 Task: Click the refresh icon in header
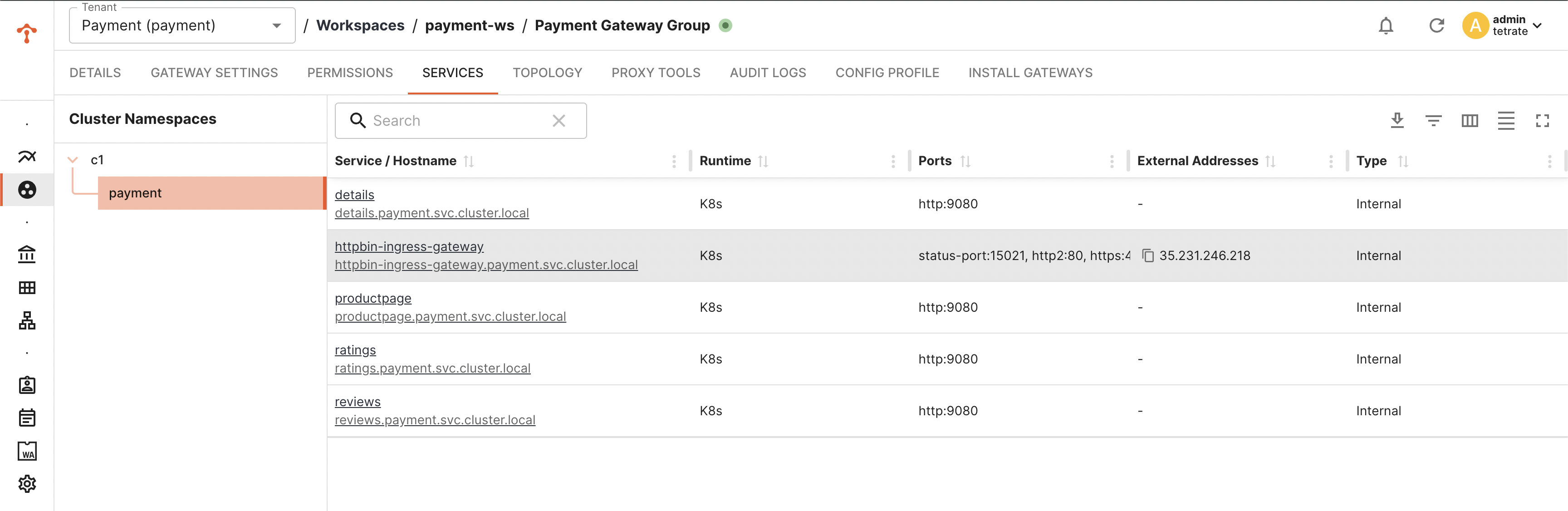pyautogui.click(x=1436, y=25)
